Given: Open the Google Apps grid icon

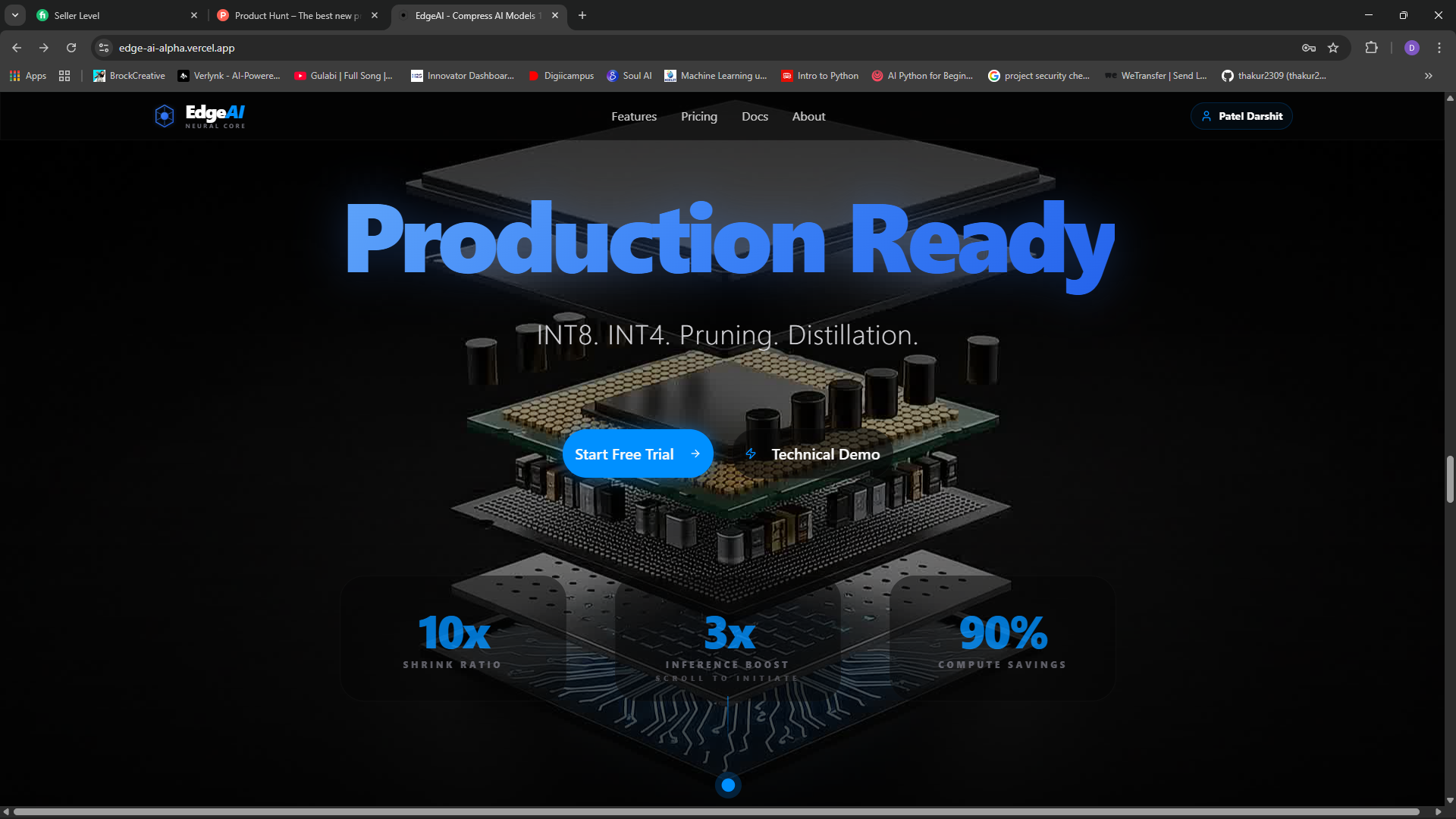Looking at the screenshot, I should click(14, 76).
